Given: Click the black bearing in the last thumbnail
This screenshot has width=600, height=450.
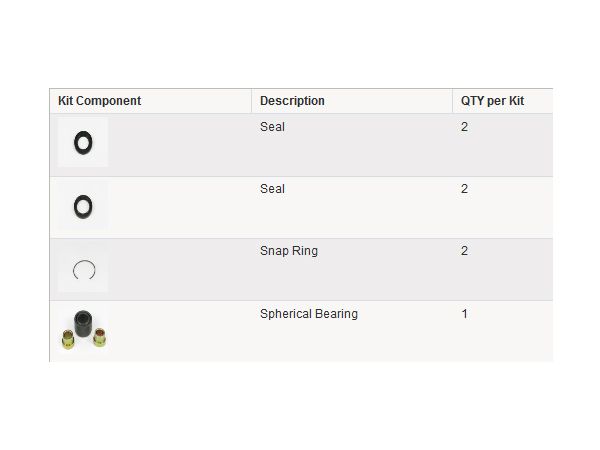Looking at the screenshot, I should (82, 323).
